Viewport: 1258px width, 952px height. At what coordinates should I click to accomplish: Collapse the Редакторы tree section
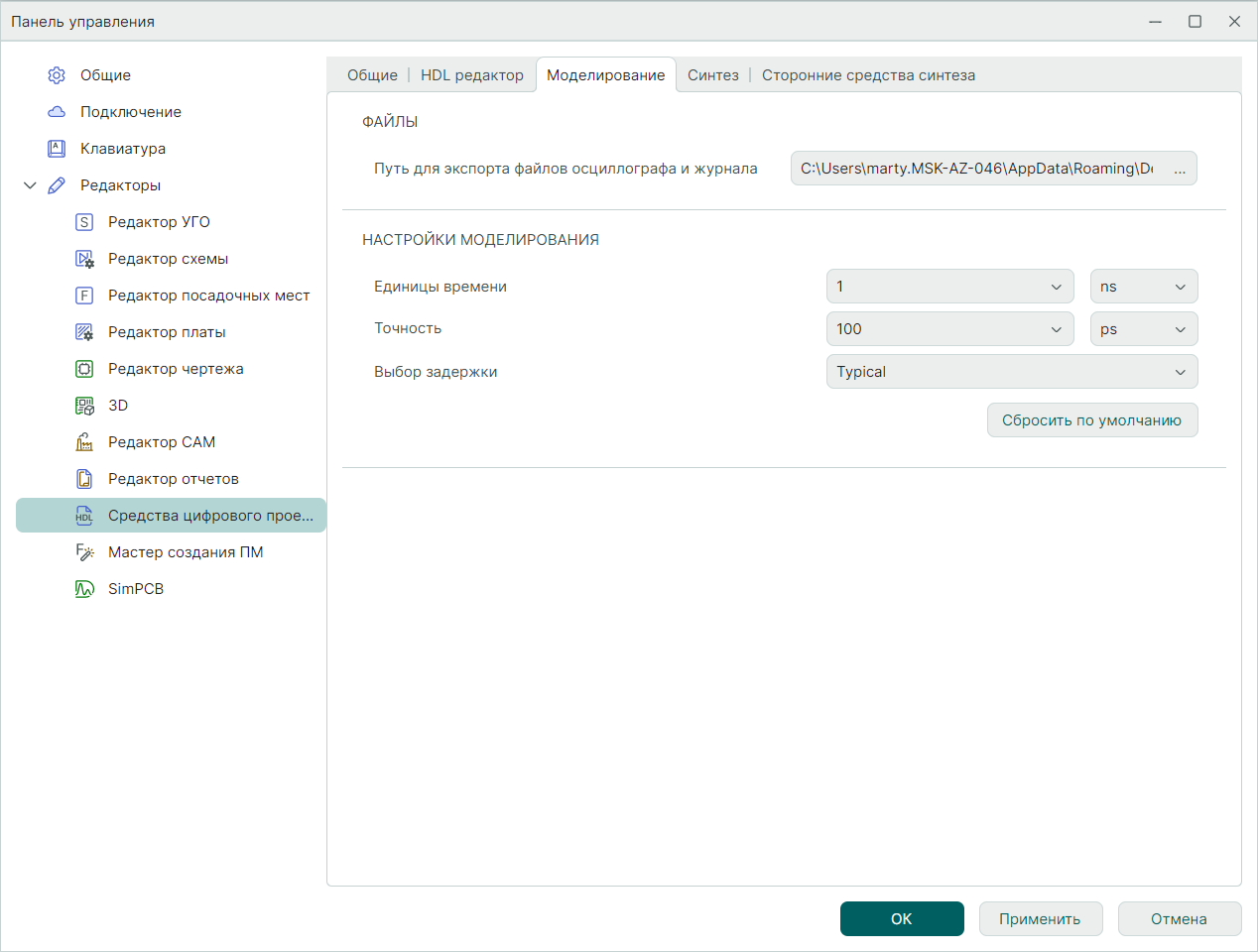(x=30, y=185)
